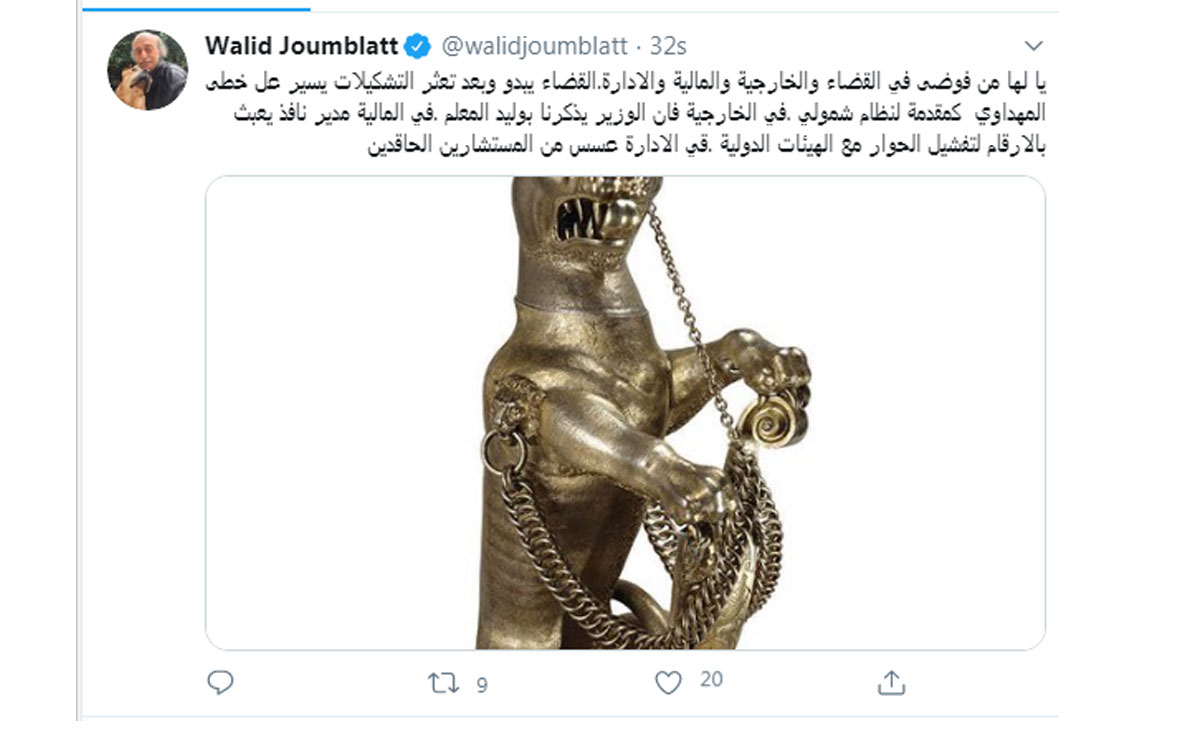This screenshot has height=740, width=1200.
Task: Open the golden statue image attachment
Action: tap(625, 413)
